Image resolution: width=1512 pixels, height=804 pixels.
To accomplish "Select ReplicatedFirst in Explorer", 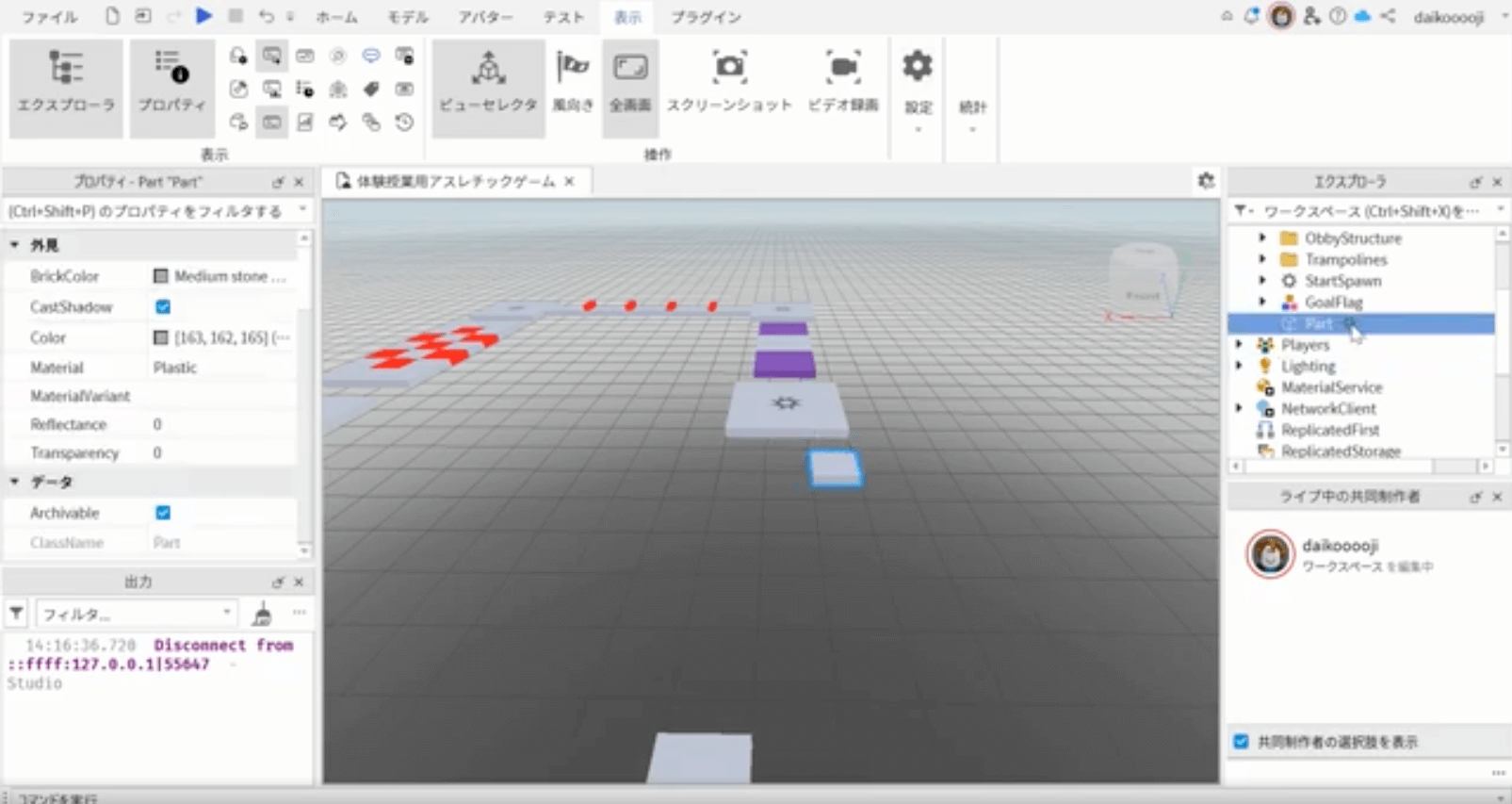I will [1328, 430].
